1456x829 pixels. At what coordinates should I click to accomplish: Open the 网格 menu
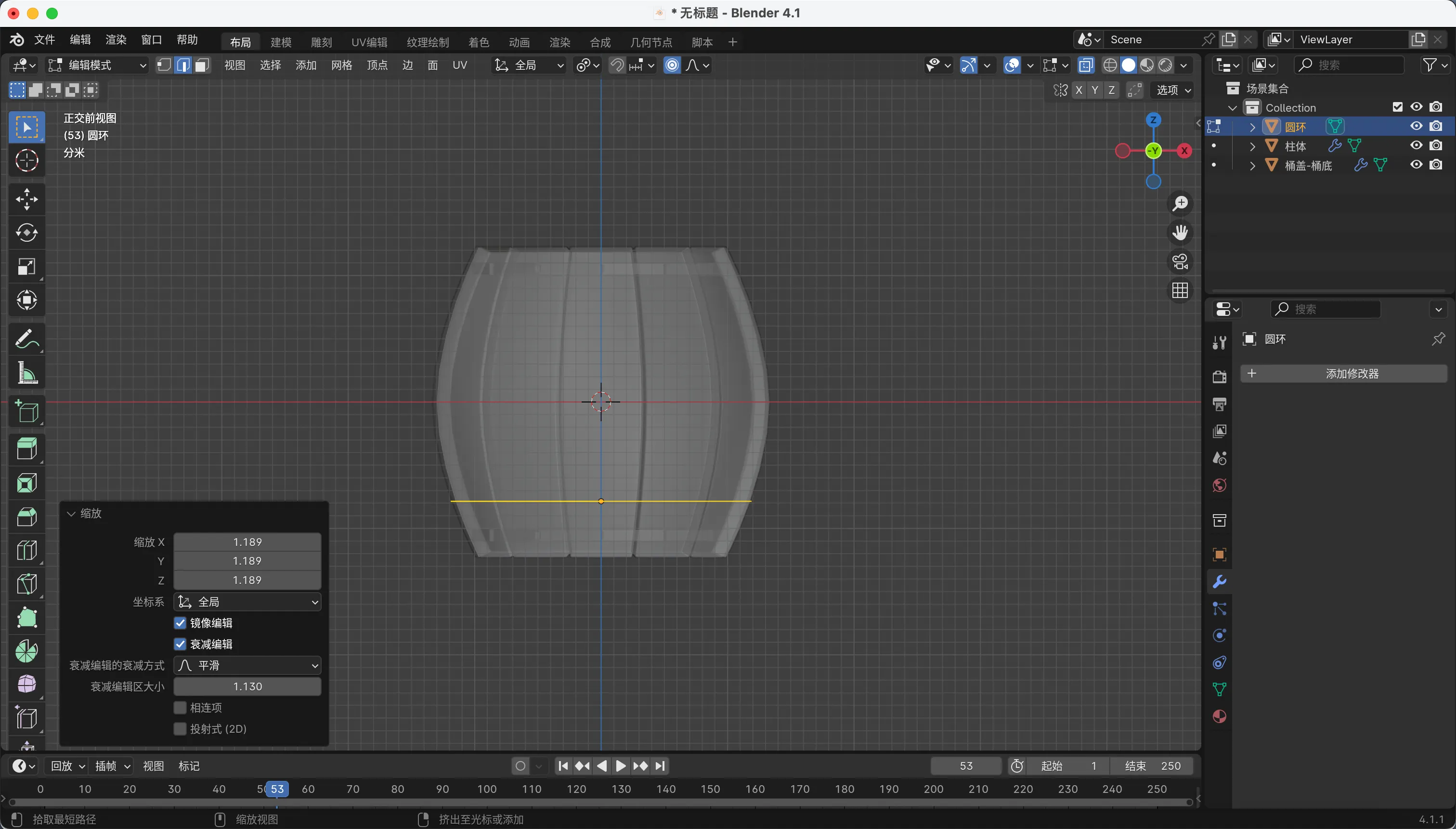341,65
